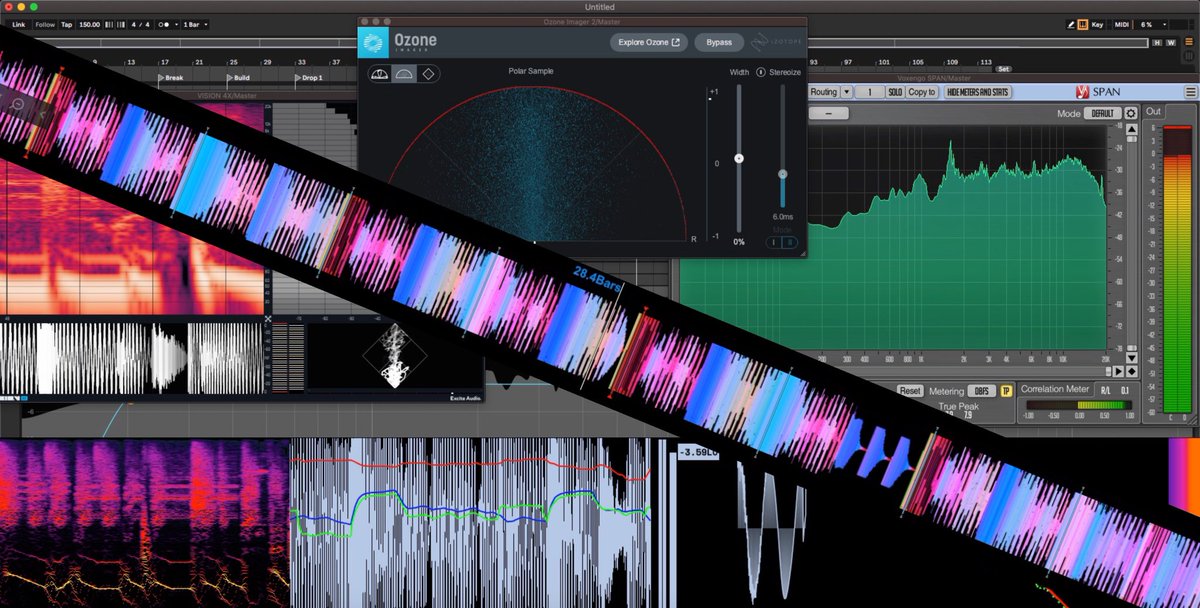Open the 6 % CPU load dropdown

pos(1153,23)
